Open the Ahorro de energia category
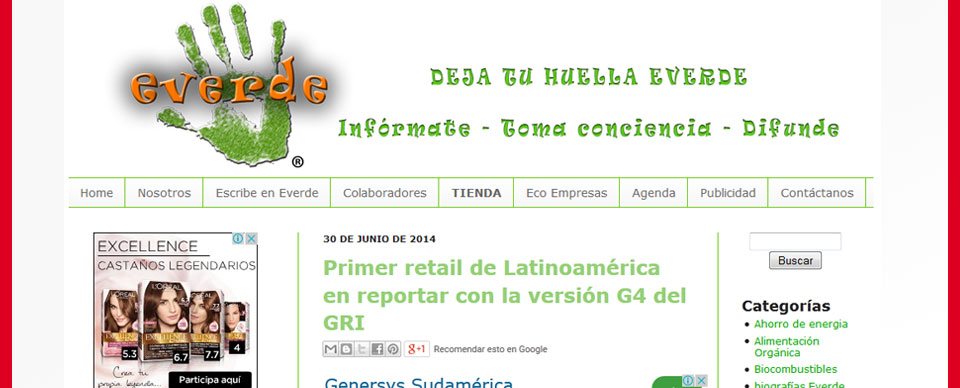Screen dimensions: 960x388 tap(801, 324)
